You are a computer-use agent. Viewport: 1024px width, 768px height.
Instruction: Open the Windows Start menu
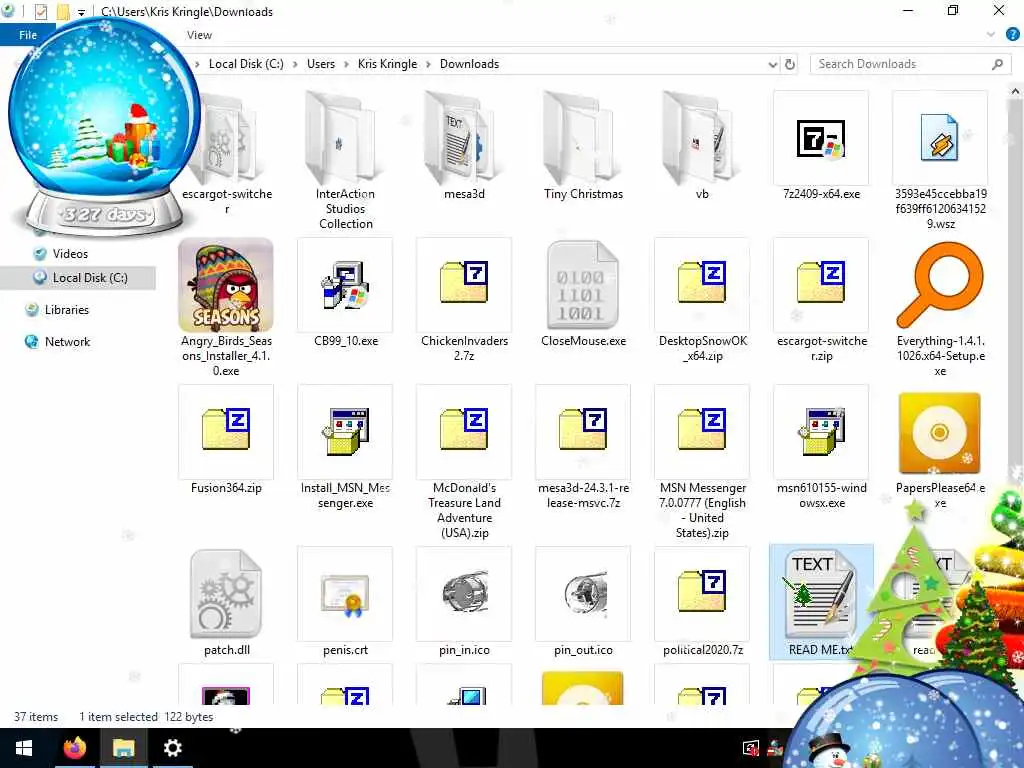[24, 748]
